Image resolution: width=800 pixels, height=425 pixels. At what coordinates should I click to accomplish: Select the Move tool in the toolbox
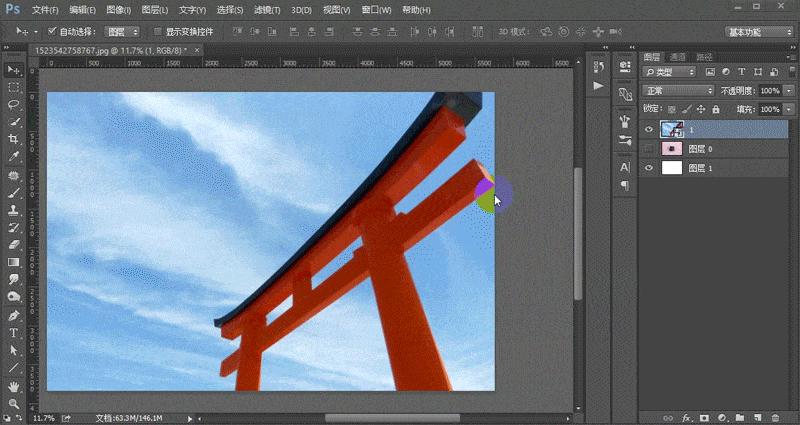pos(14,69)
